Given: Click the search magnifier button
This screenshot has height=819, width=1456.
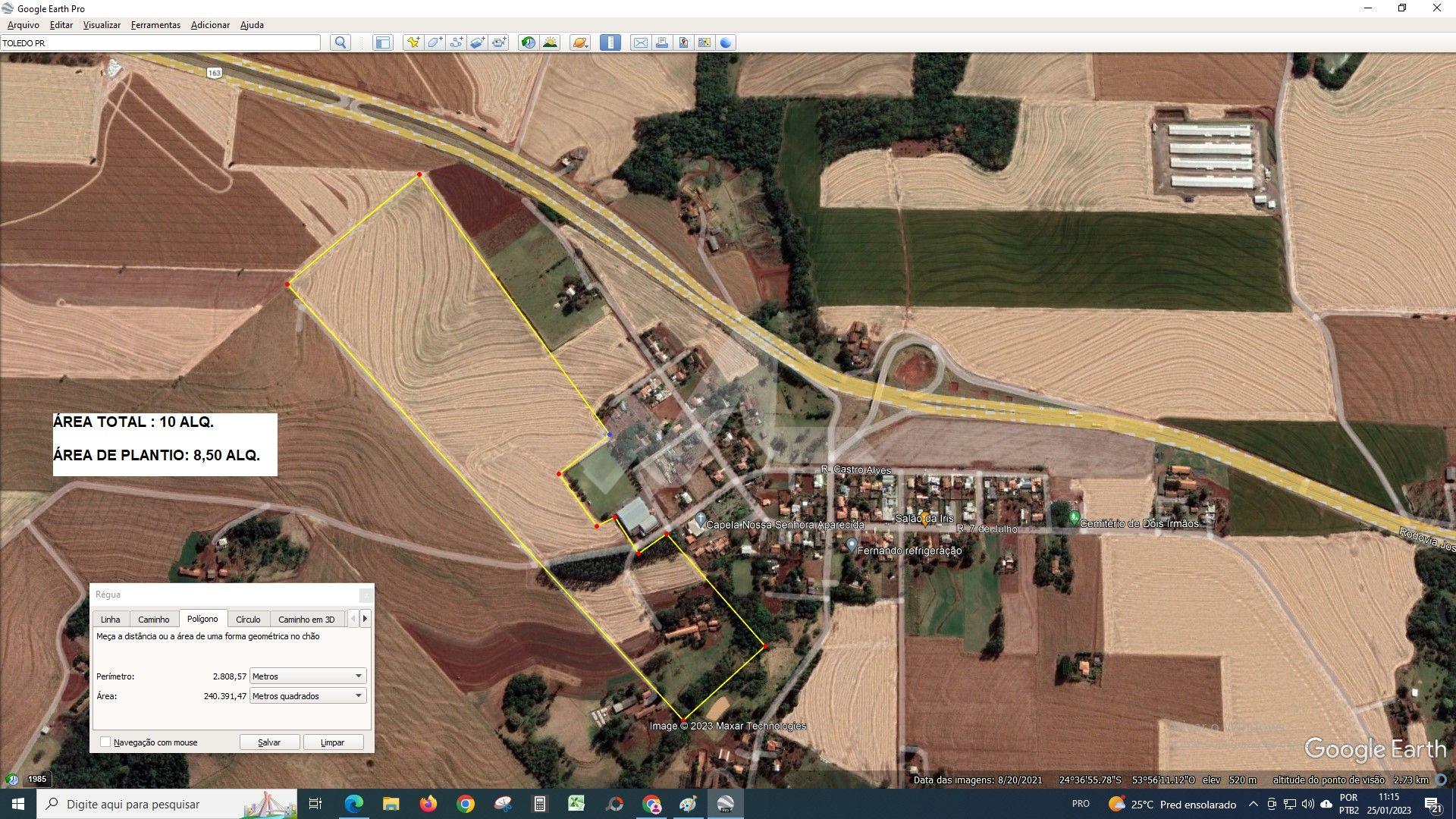Looking at the screenshot, I should pos(340,42).
